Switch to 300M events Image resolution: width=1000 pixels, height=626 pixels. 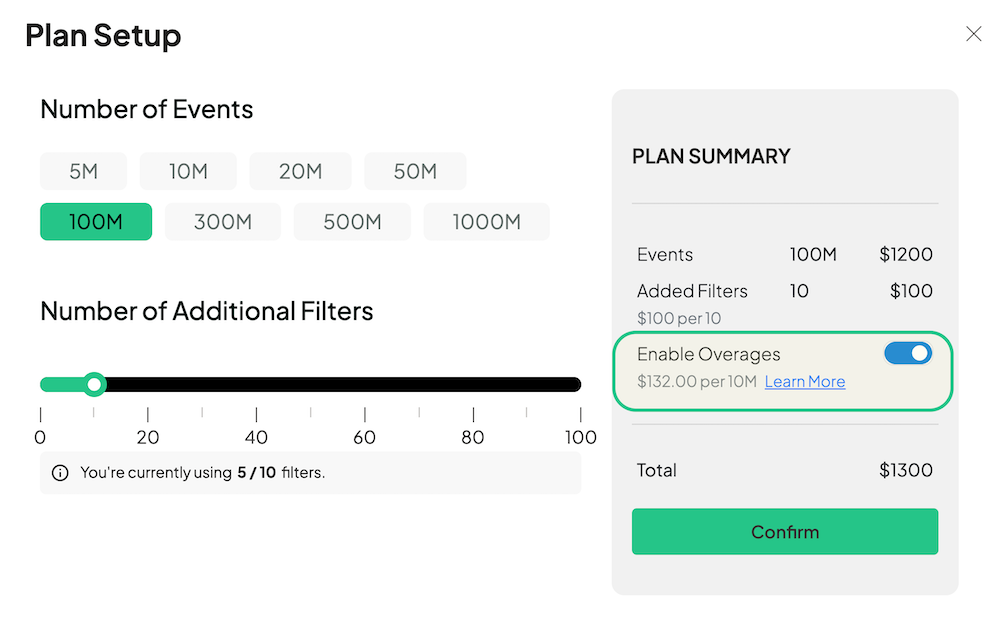[x=223, y=222]
